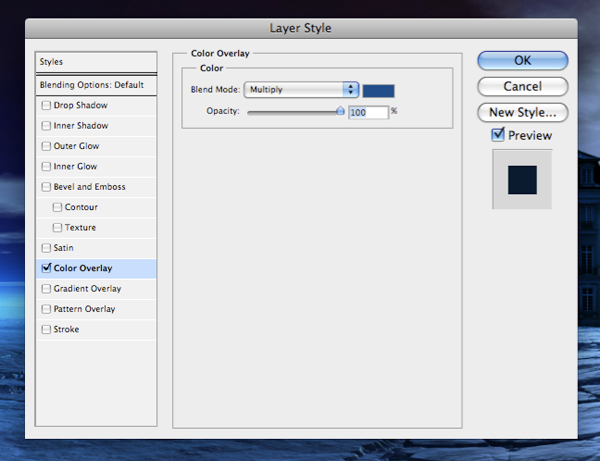600x461 pixels.
Task: Tick the Outer Glow checkbox
Action: [x=46, y=146]
